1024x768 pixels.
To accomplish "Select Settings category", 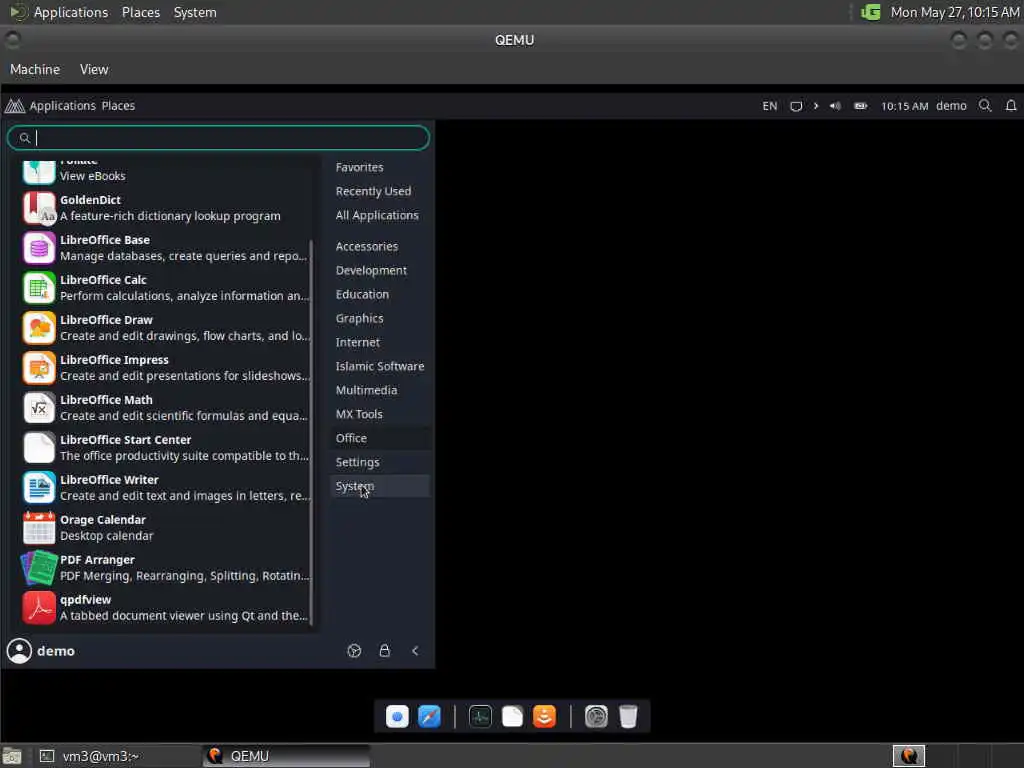I will (357, 462).
